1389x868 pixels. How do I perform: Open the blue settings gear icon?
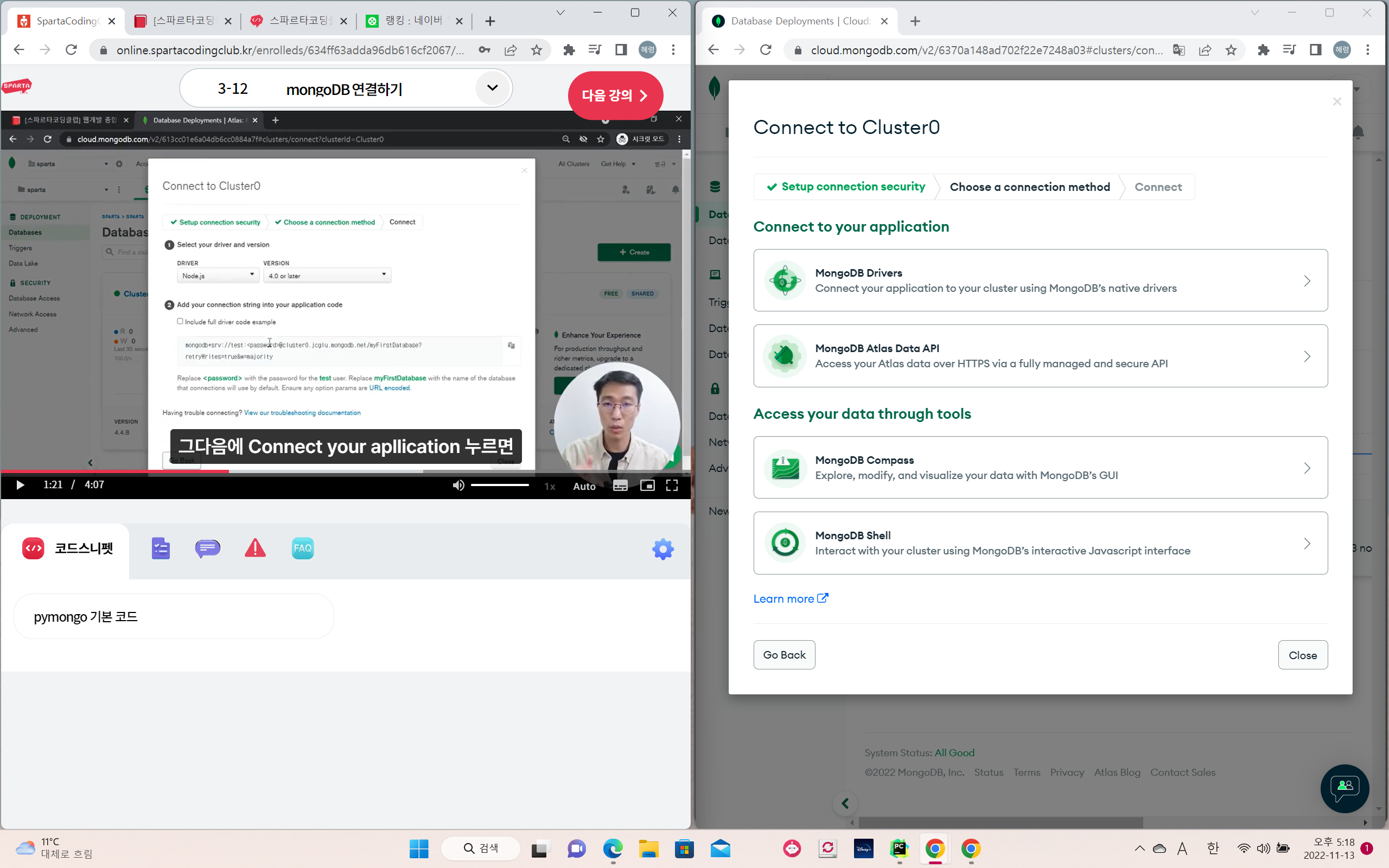[x=663, y=549]
